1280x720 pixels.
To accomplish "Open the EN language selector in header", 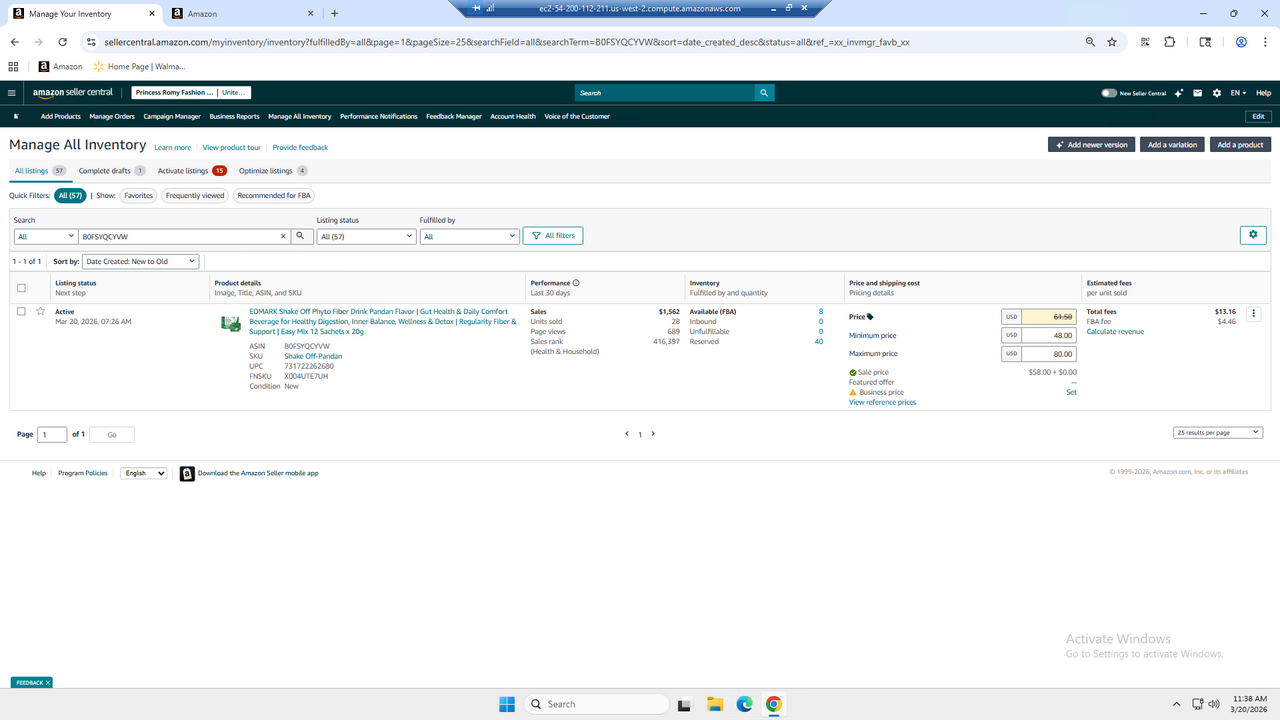I will click(1238, 93).
